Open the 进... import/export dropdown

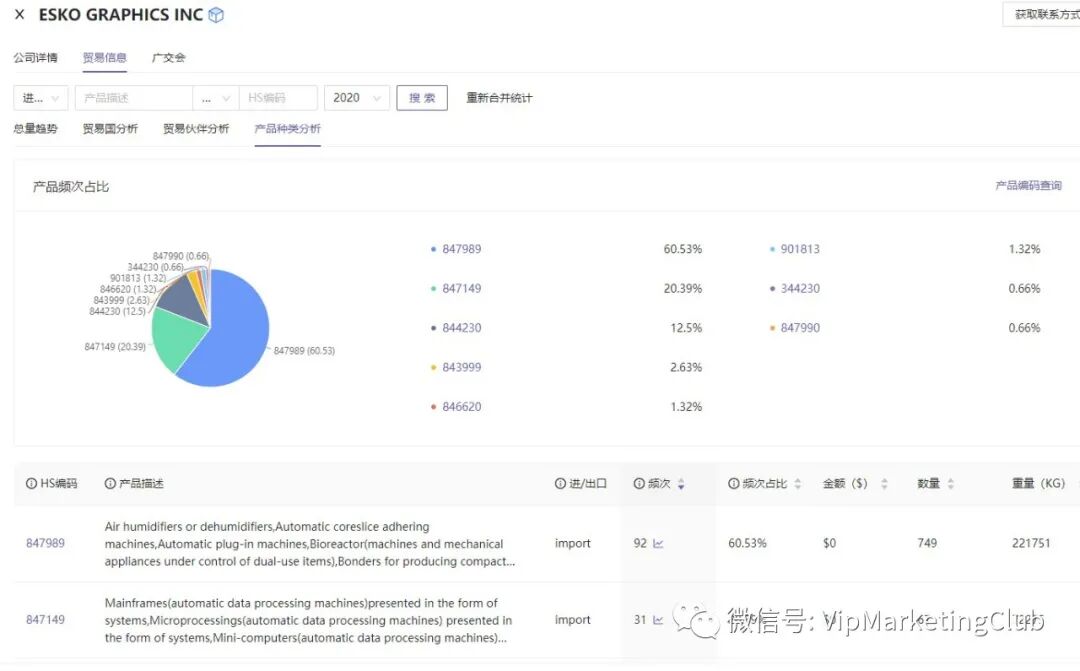(x=41, y=98)
